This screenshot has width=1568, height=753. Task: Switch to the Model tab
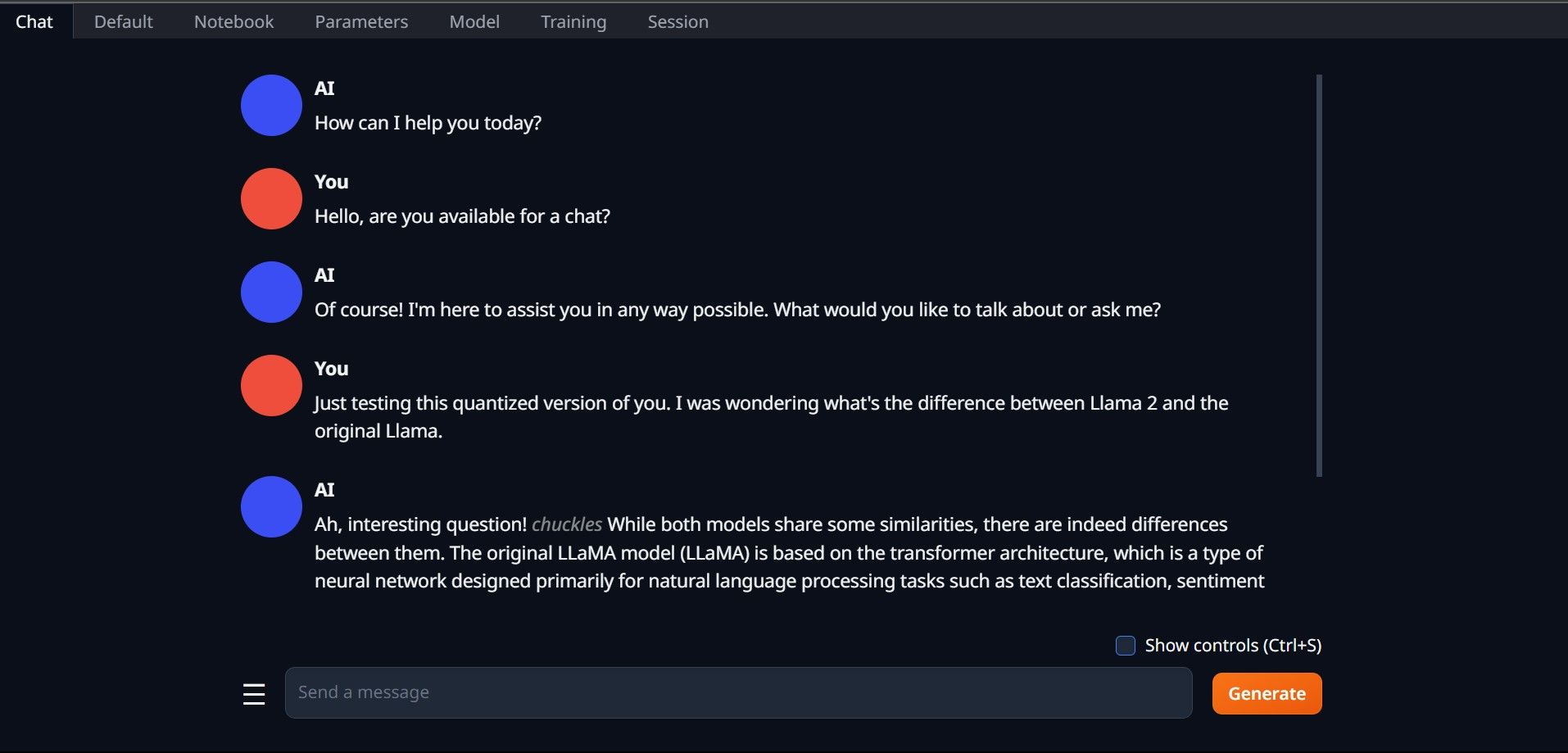(474, 21)
